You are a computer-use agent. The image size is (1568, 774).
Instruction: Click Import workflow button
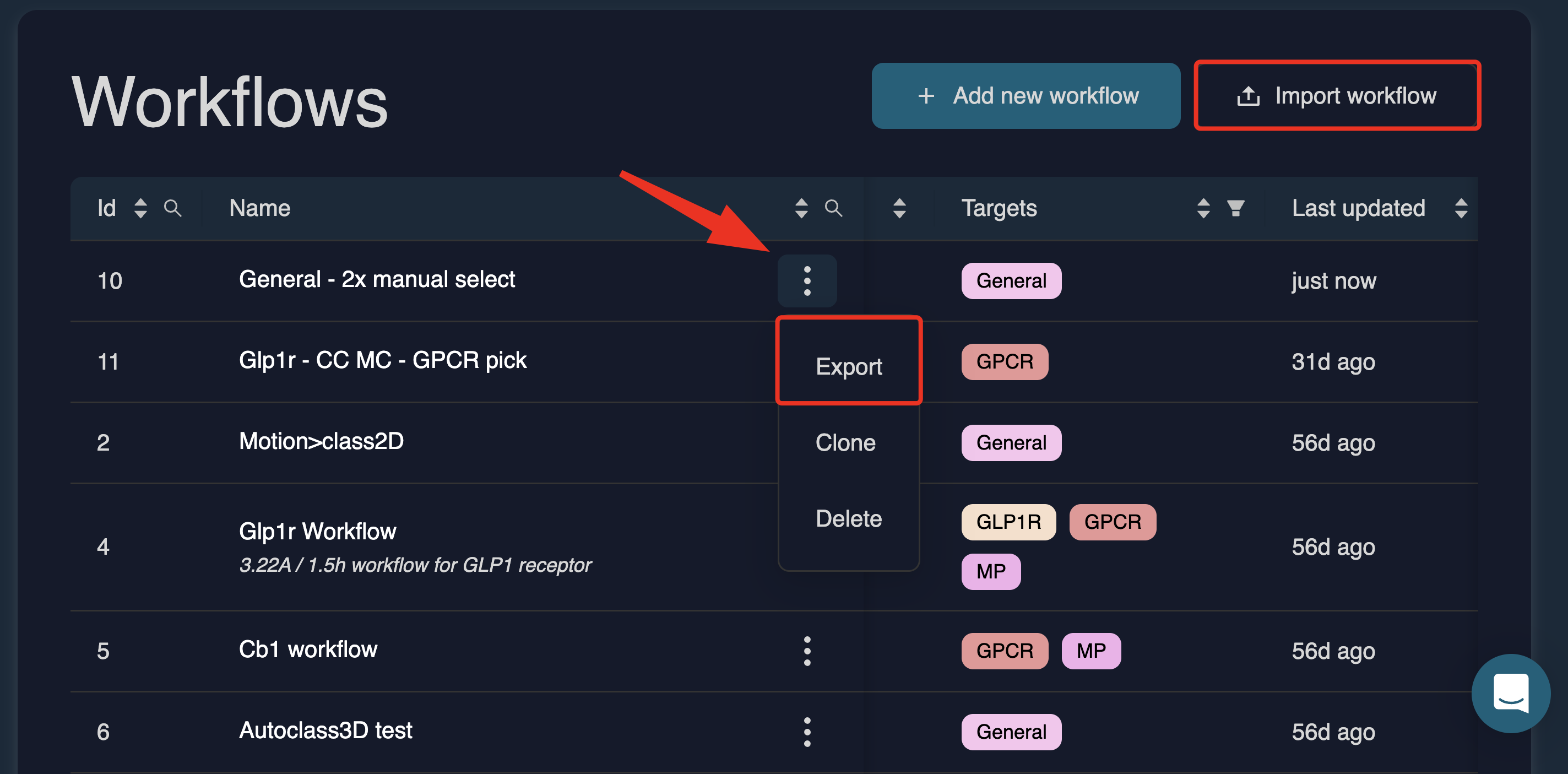pyautogui.click(x=1337, y=96)
